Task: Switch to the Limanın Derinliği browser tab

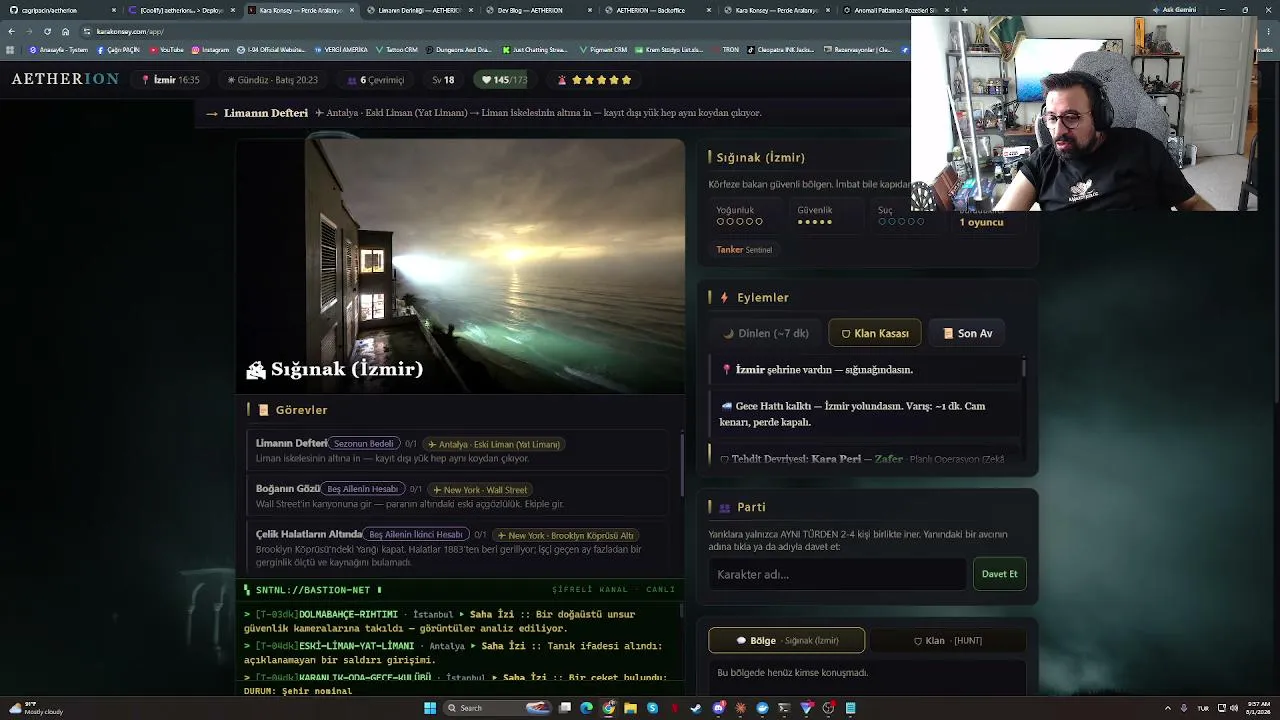Action: pyautogui.click(x=419, y=10)
